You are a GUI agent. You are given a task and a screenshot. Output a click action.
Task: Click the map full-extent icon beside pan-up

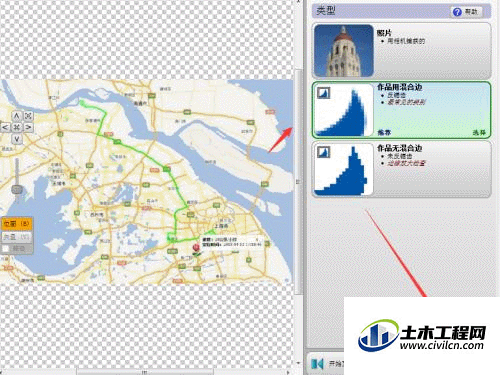pos(28,116)
